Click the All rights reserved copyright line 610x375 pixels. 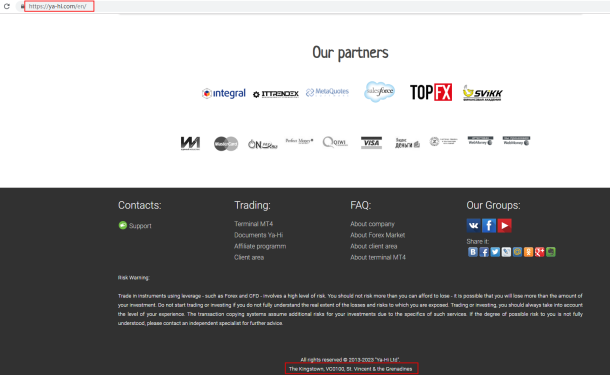pyautogui.click(x=350, y=360)
